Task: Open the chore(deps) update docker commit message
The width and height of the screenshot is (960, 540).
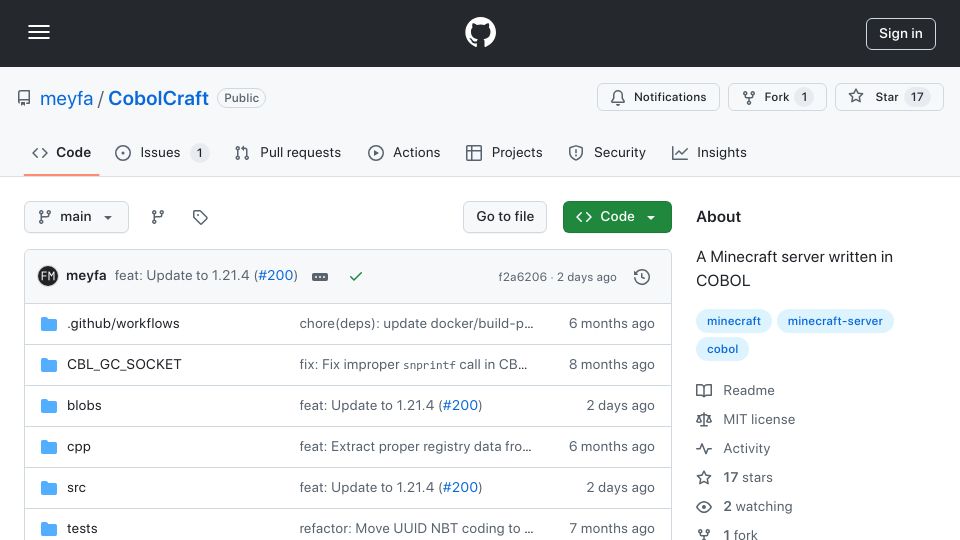Action: coord(416,323)
